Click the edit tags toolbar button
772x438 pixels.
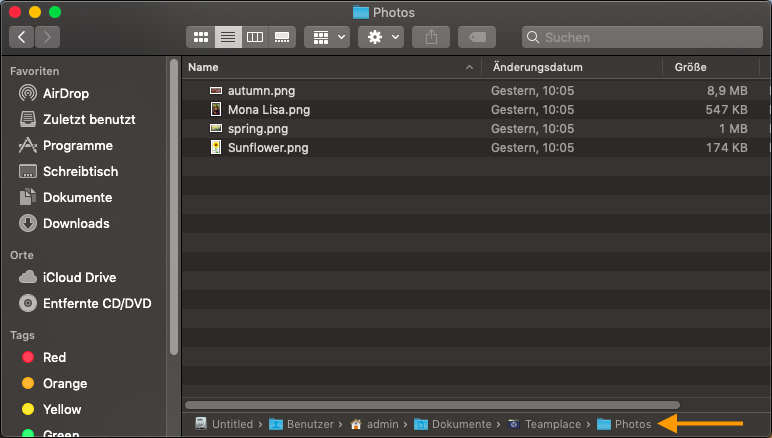[x=477, y=37]
